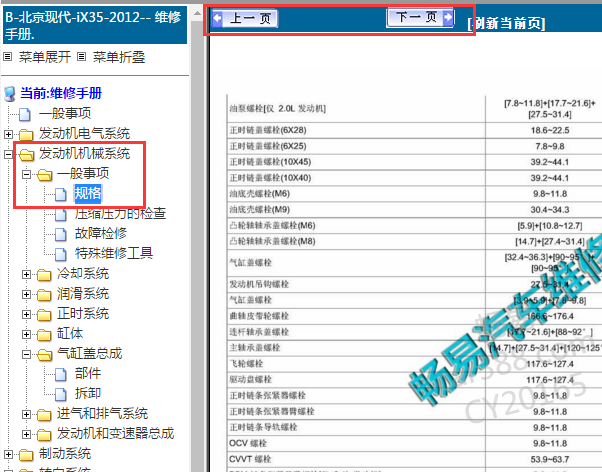Select 制动系统 folder label
This screenshot has height=472, width=602.
coord(65,454)
